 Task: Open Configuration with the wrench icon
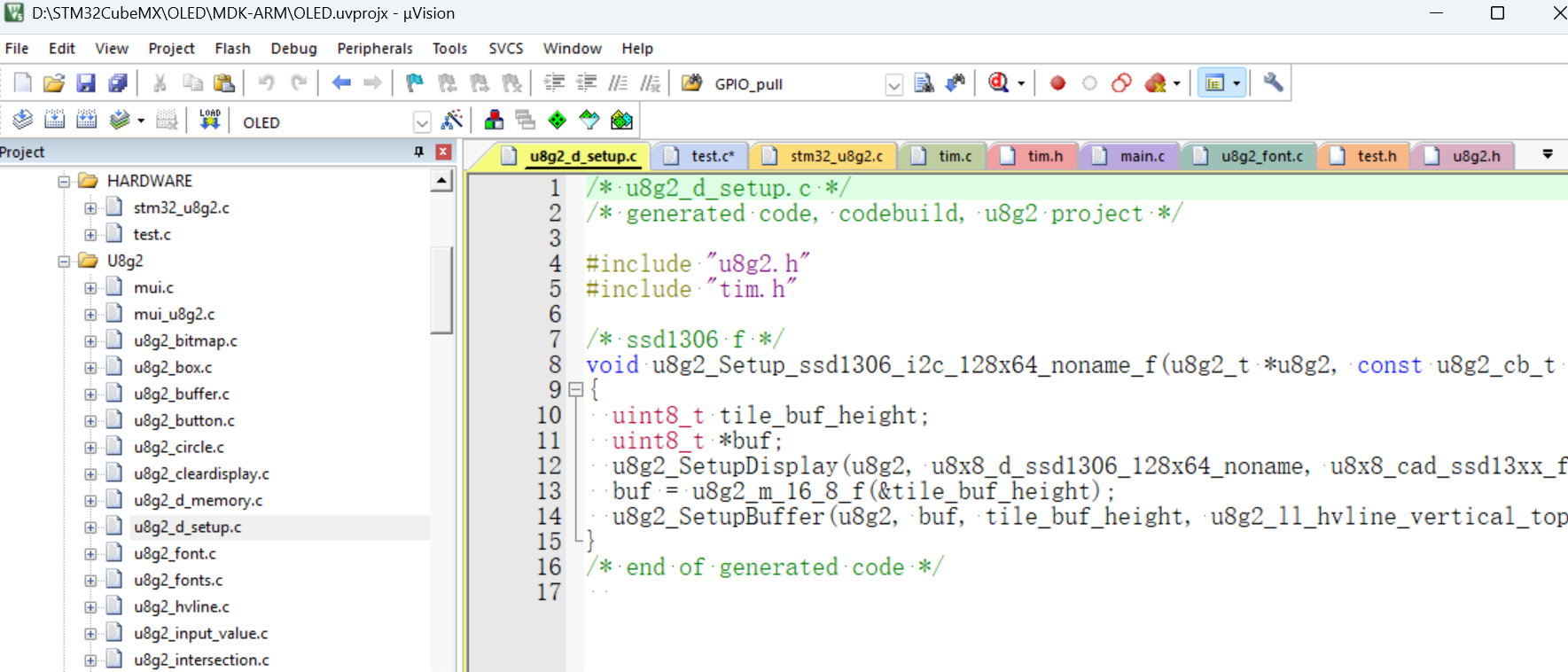[1274, 83]
